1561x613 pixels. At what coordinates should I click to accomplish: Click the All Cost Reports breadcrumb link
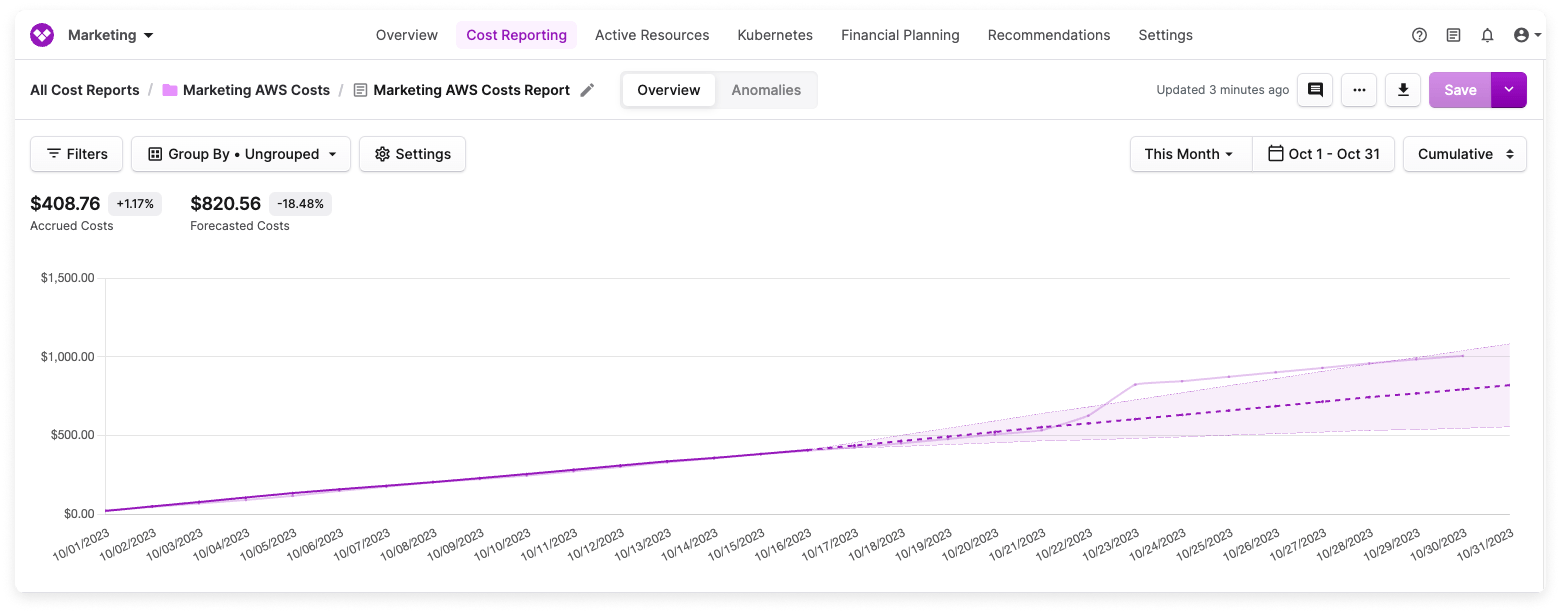point(84,89)
